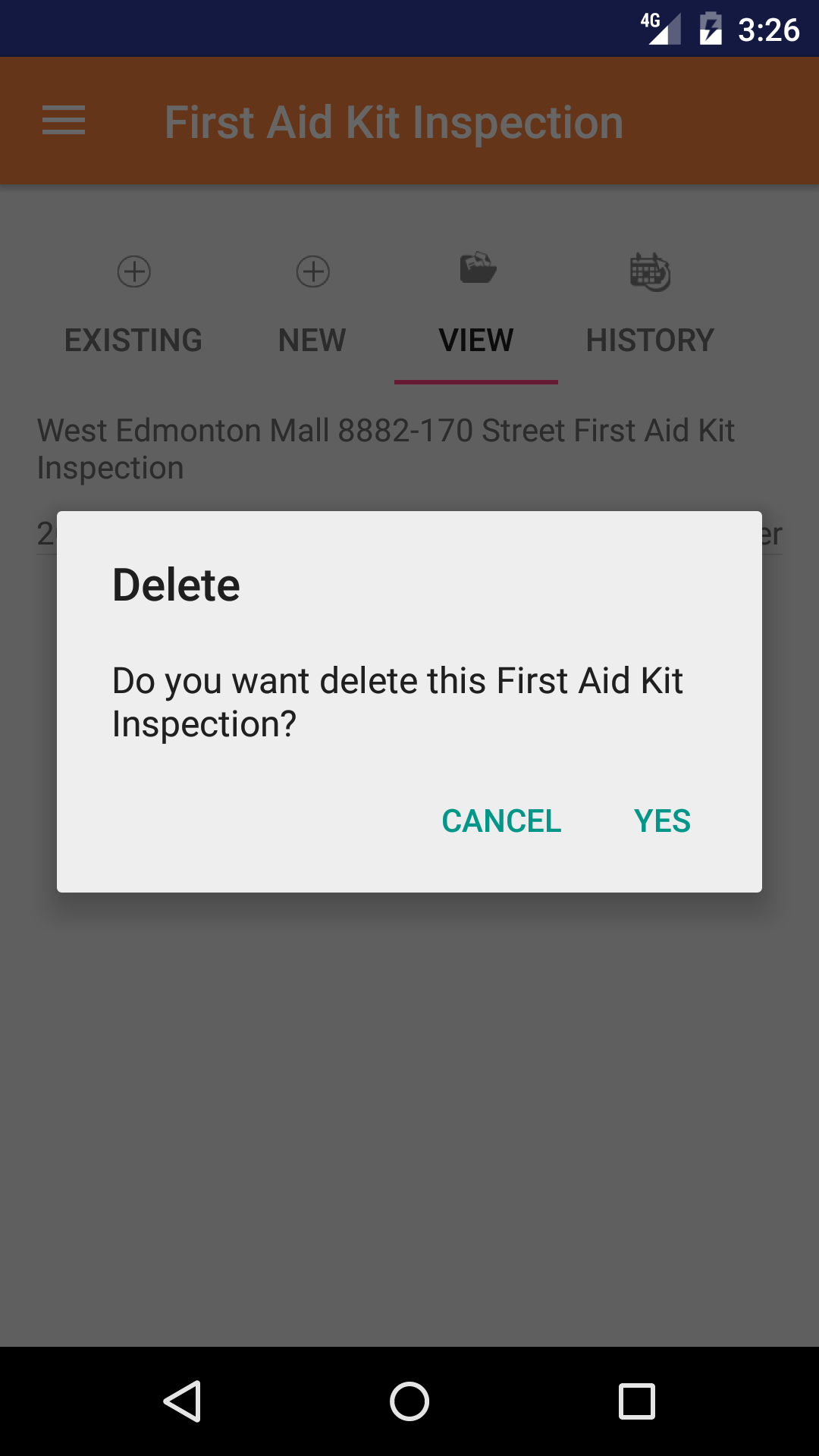Open the hamburger navigation menu
Image resolution: width=819 pixels, height=1456 pixels.
point(64,121)
